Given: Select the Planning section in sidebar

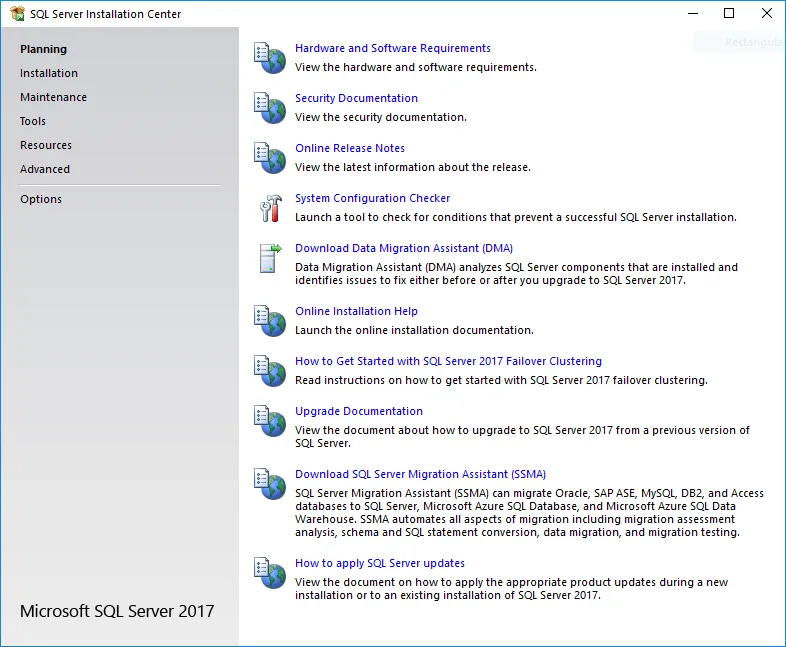Looking at the screenshot, I should pyautogui.click(x=44, y=49).
